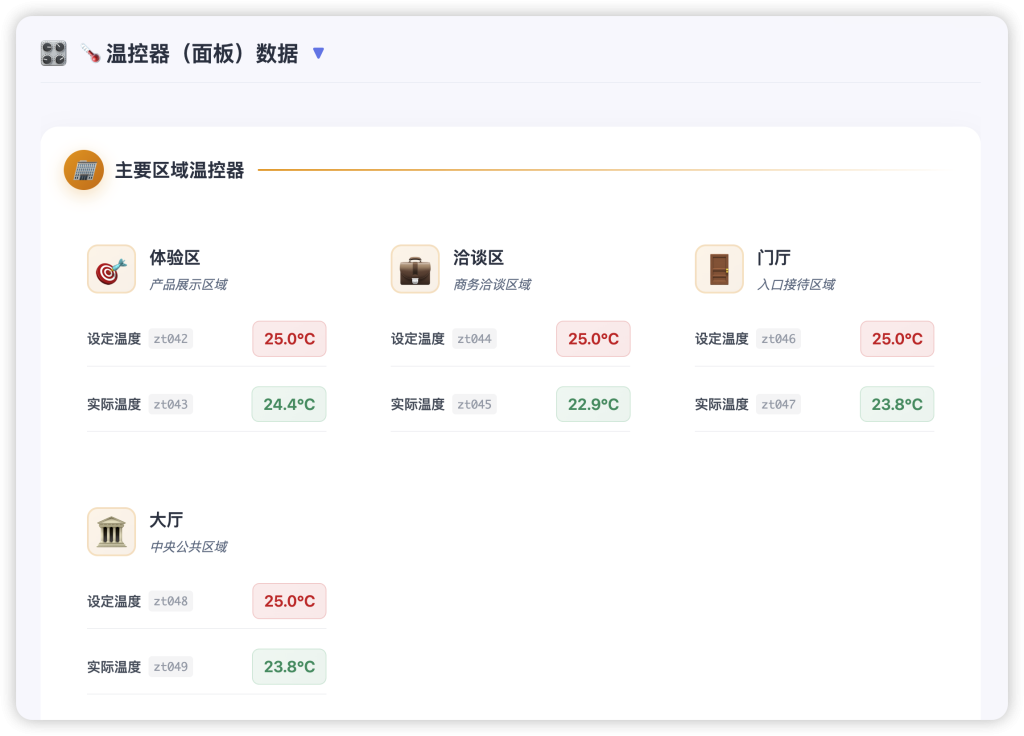Click 洽谈区 actual temperature 22.9°C value
Viewport: 1024px width, 736px height.
(593, 404)
